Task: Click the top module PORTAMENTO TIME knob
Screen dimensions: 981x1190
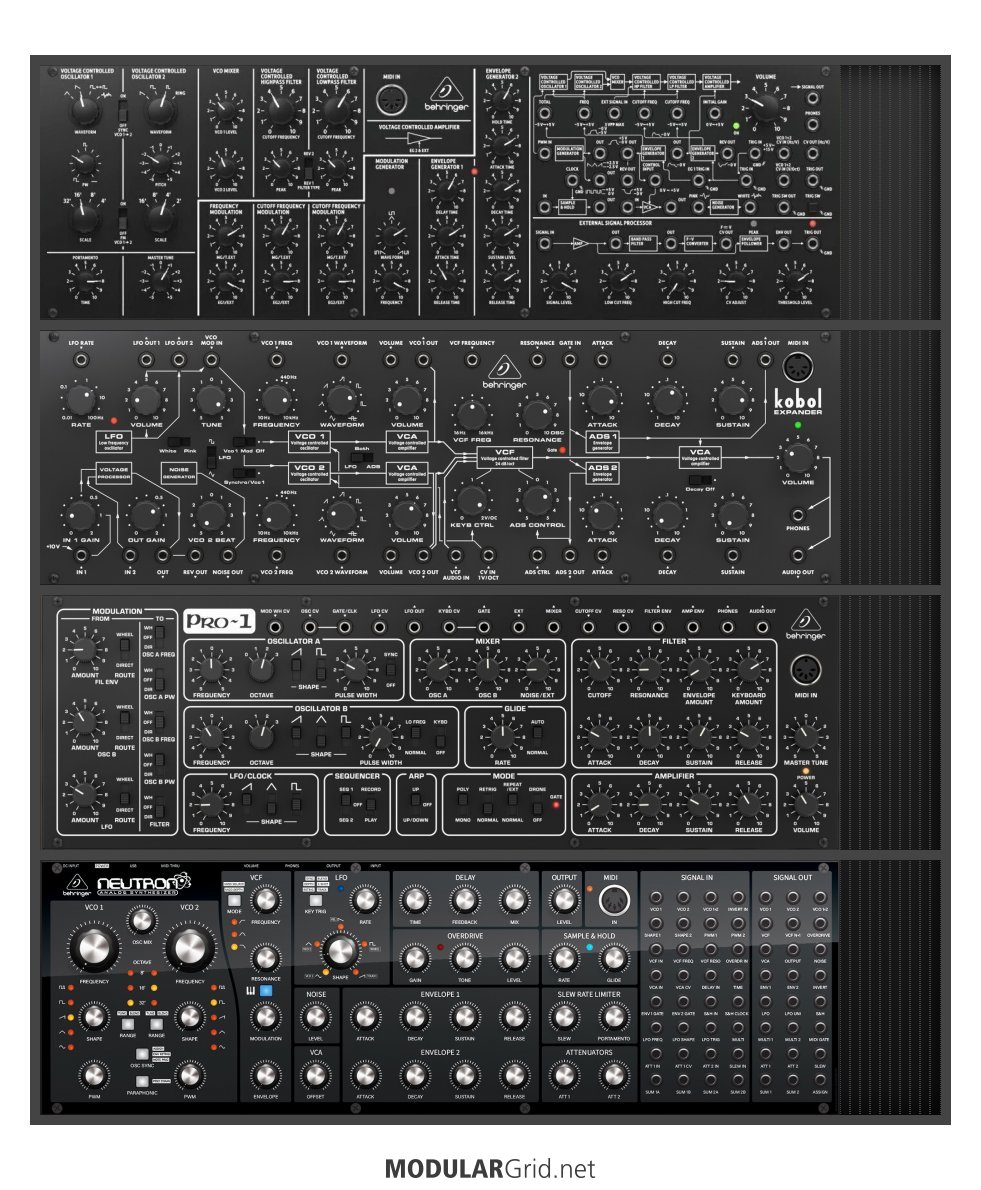Action: [85, 281]
